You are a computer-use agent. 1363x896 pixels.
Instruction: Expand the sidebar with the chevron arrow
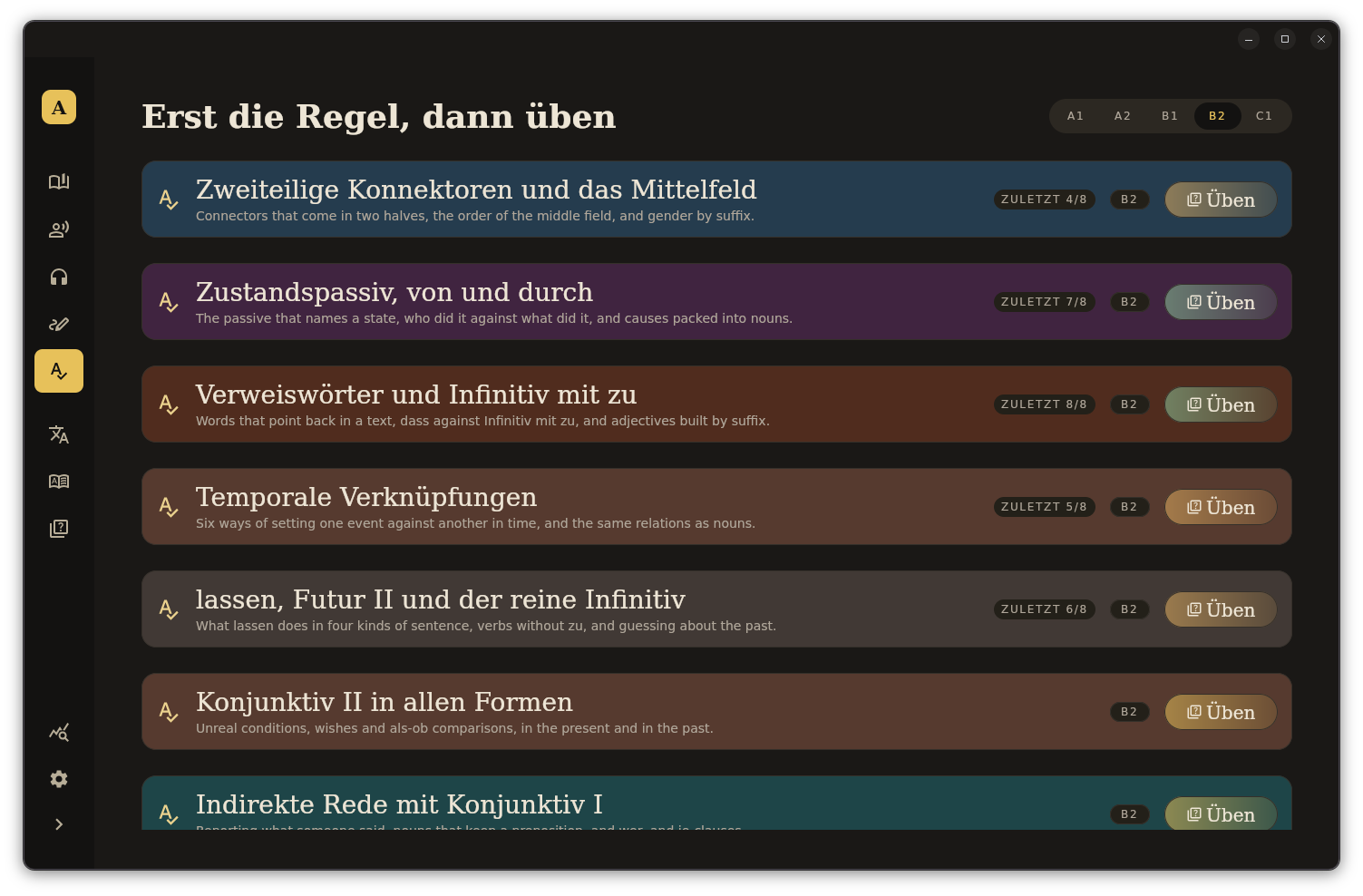click(x=59, y=824)
